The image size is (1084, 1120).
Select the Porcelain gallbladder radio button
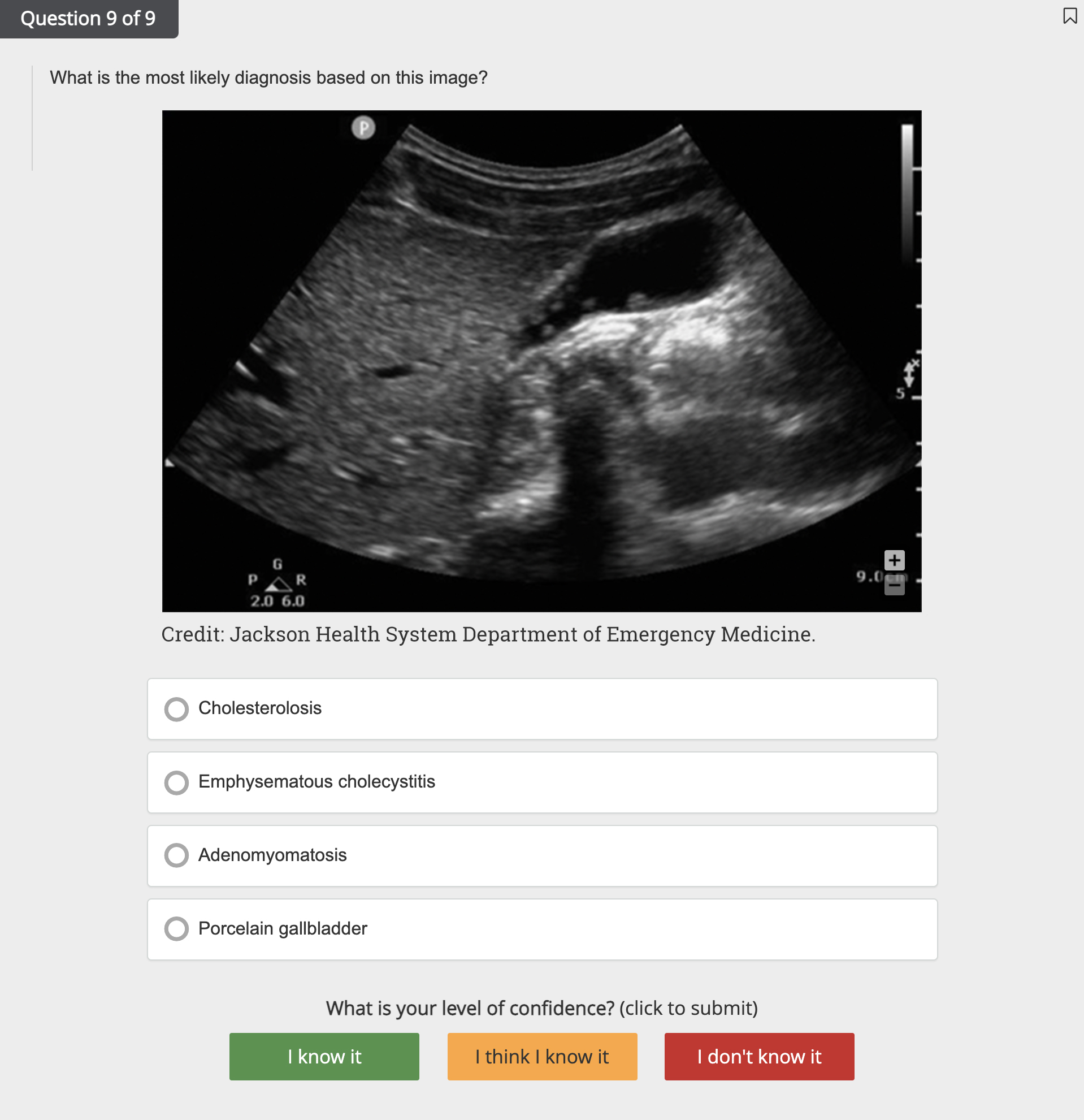click(x=177, y=928)
